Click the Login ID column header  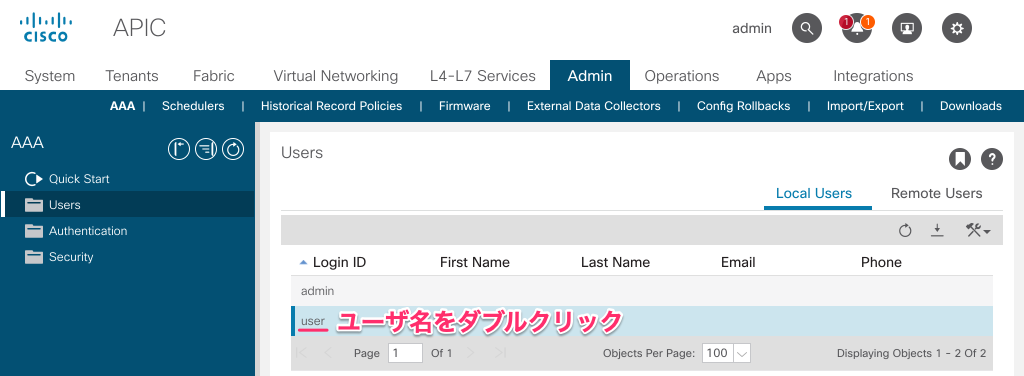tap(339, 262)
